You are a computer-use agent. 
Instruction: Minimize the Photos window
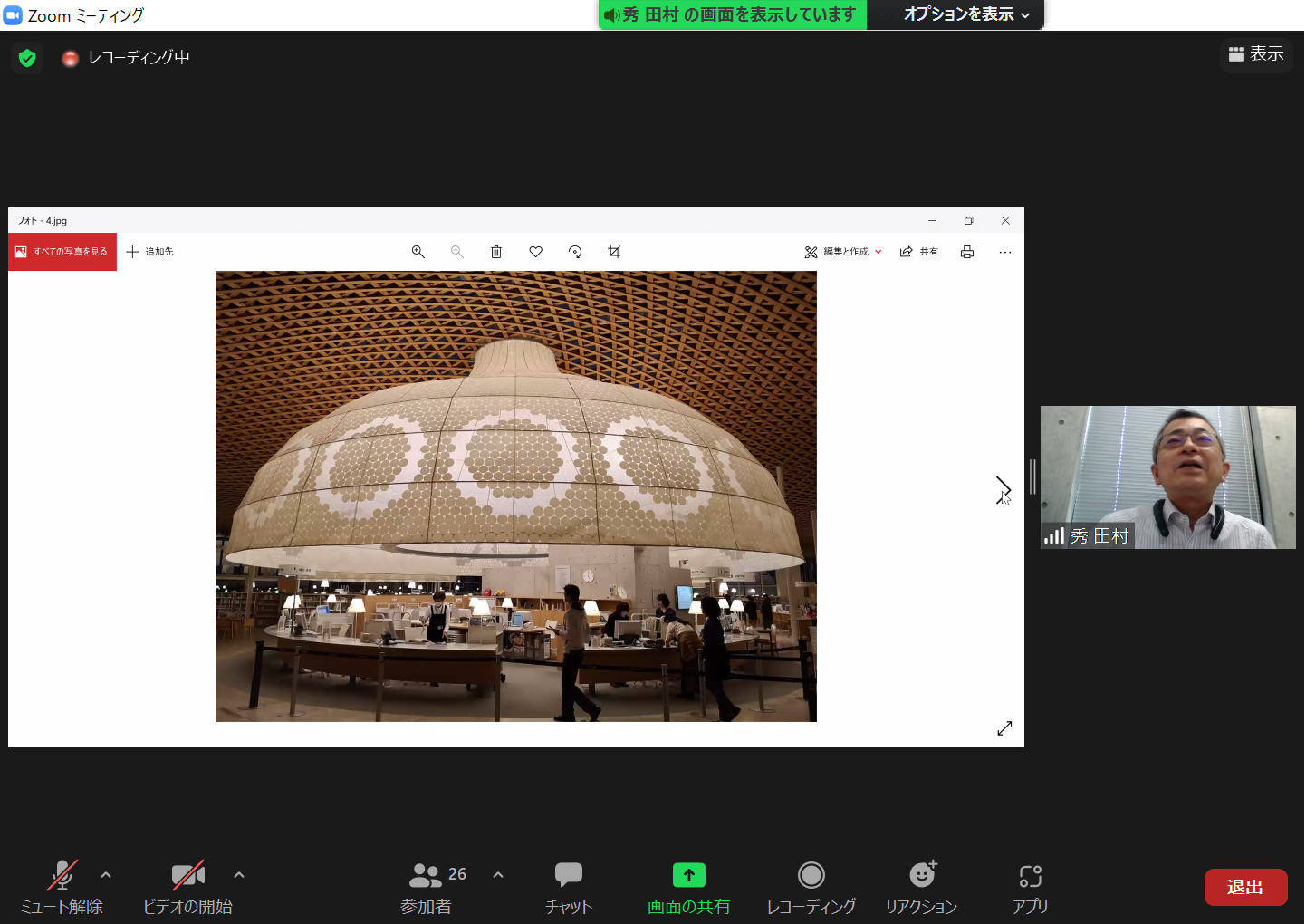pyautogui.click(x=932, y=220)
